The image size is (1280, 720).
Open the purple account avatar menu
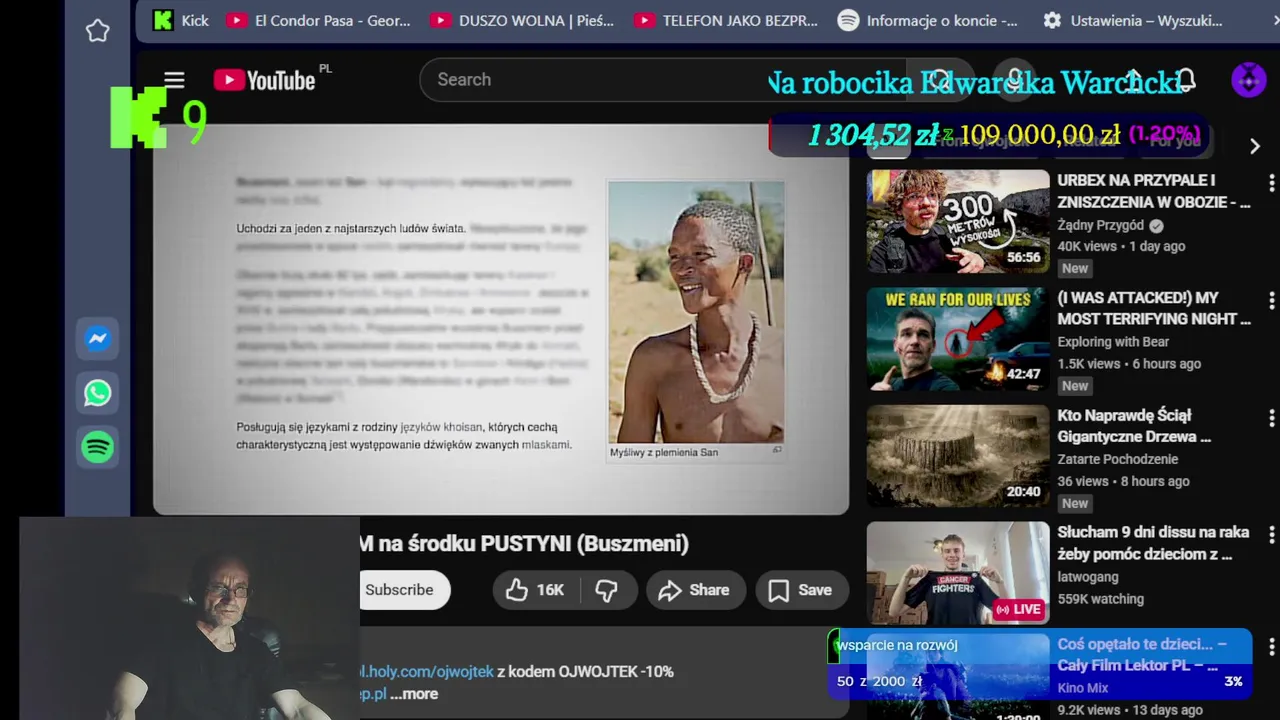point(1248,80)
